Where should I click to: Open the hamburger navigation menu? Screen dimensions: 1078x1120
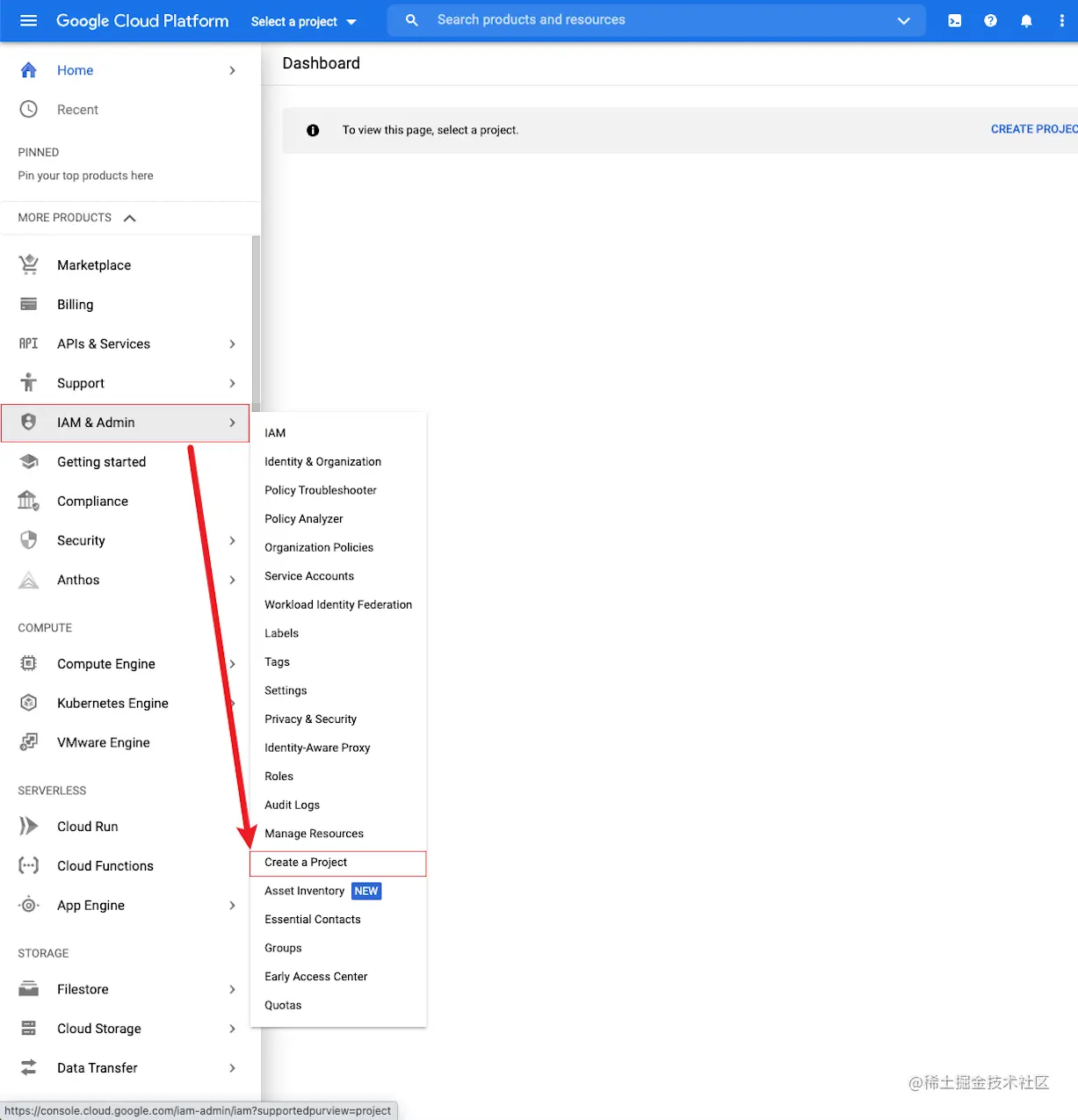coord(28,20)
